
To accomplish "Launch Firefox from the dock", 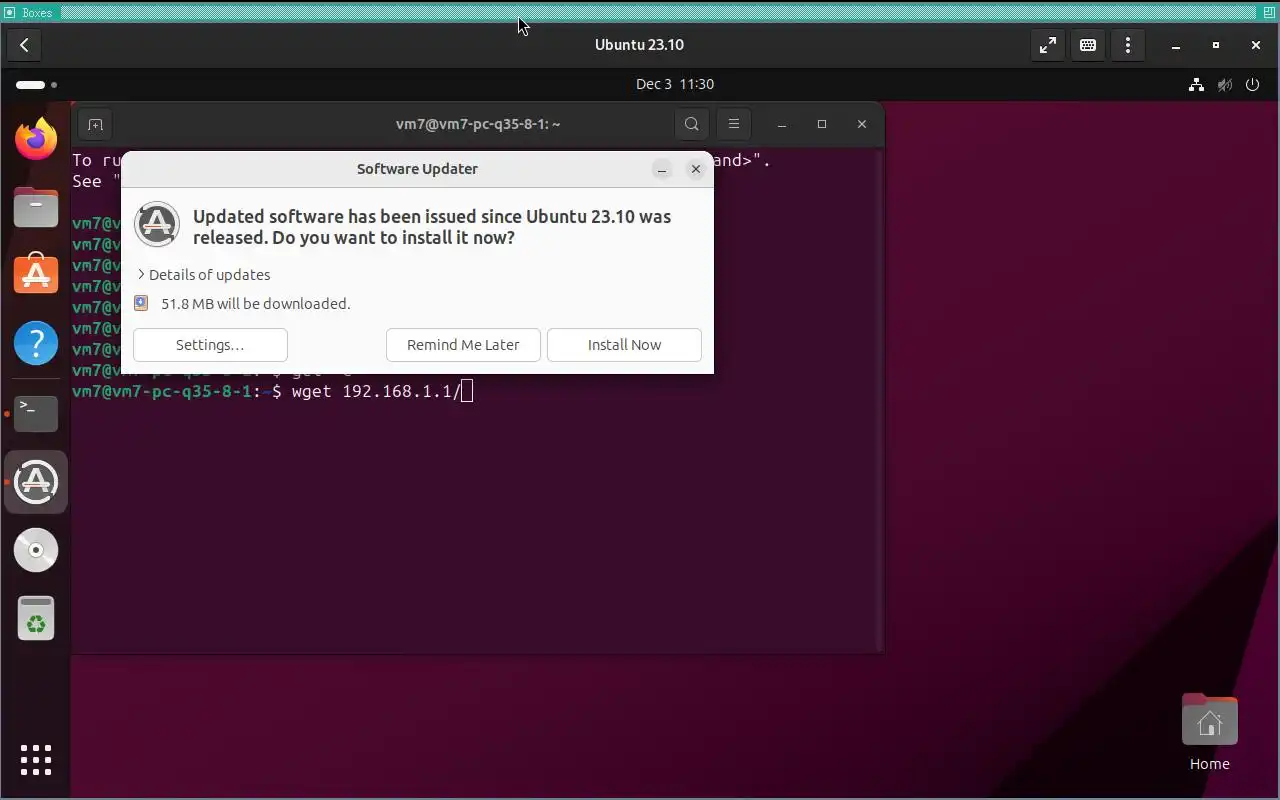I will [36, 139].
